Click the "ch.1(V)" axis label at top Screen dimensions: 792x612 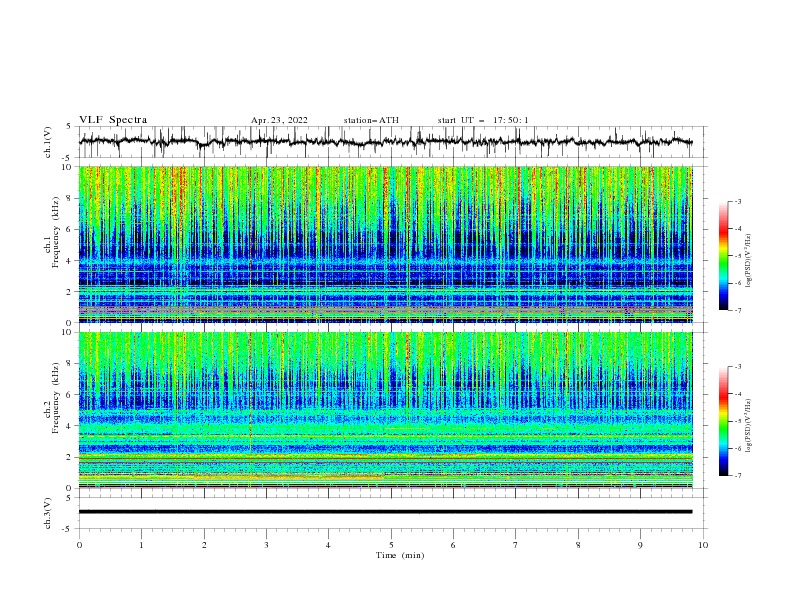(48, 142)
